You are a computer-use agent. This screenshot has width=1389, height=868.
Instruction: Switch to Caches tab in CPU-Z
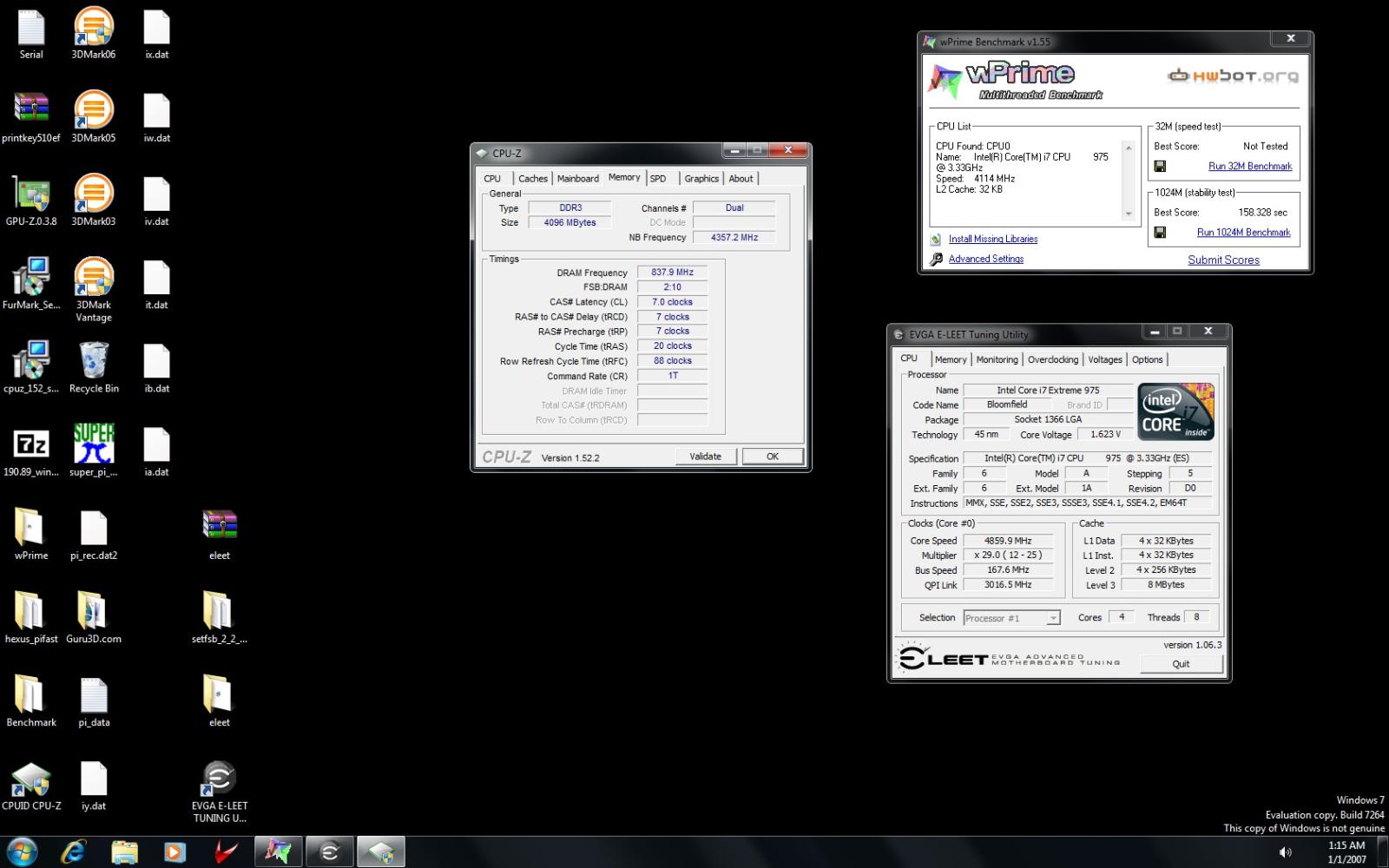coord(533,178)
